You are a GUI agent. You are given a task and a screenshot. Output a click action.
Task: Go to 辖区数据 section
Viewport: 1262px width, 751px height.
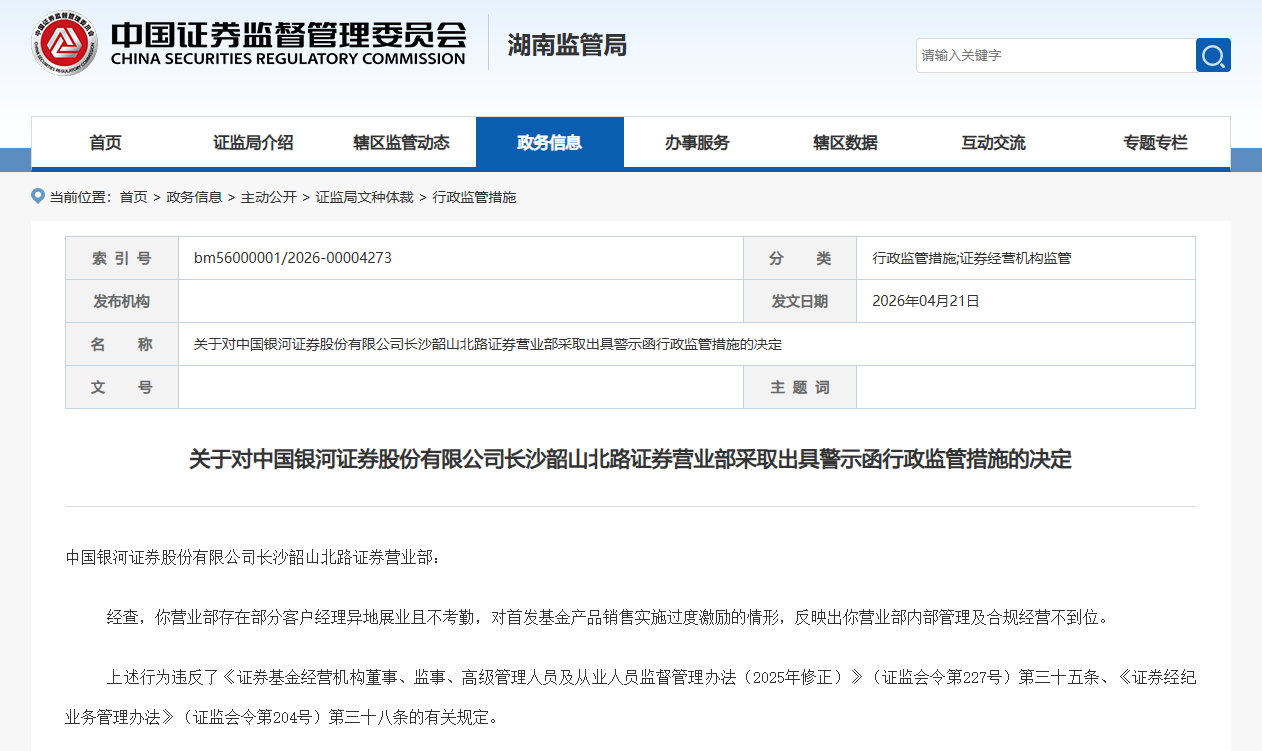coord(845,143)
